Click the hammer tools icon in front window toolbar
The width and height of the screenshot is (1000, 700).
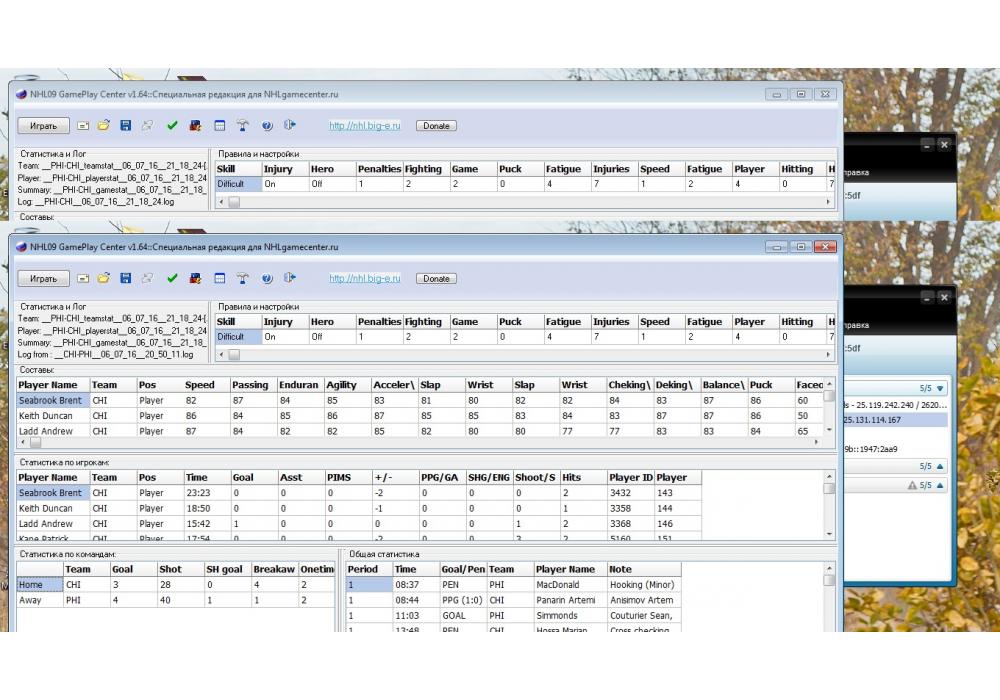[x=242, y=278]
